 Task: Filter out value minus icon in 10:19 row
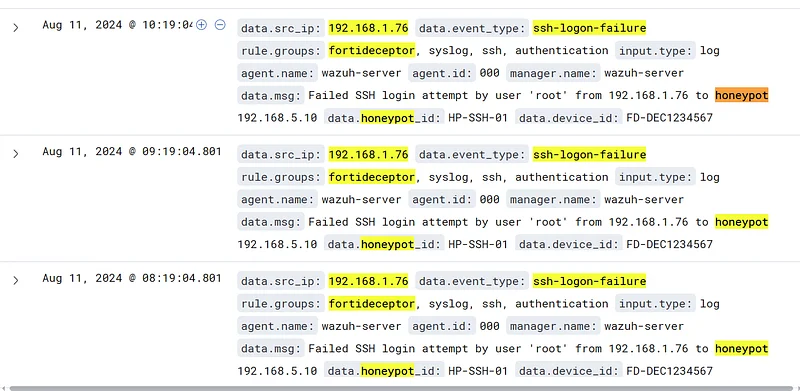(220, 25)
